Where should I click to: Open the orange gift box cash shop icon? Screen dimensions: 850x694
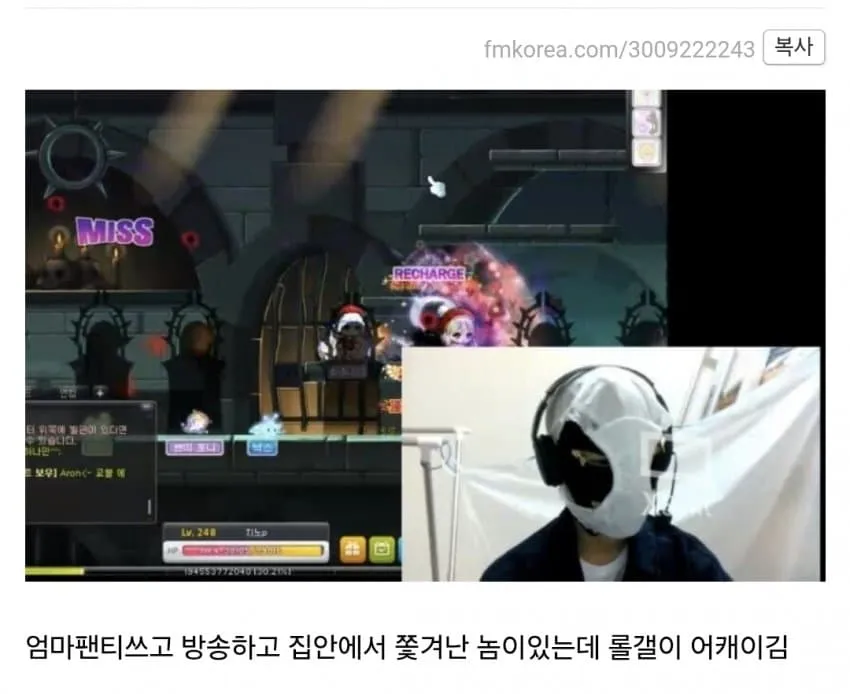pyautogui.click(x=352, y=550)
